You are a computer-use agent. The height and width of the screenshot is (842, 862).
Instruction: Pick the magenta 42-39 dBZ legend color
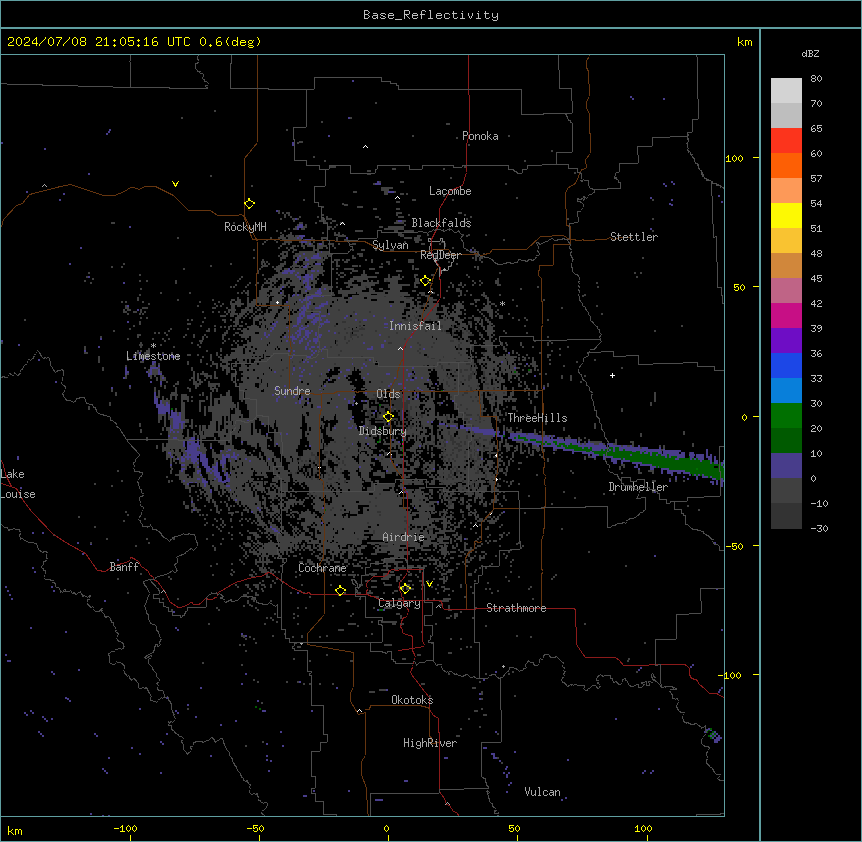[x=786, y=316]
